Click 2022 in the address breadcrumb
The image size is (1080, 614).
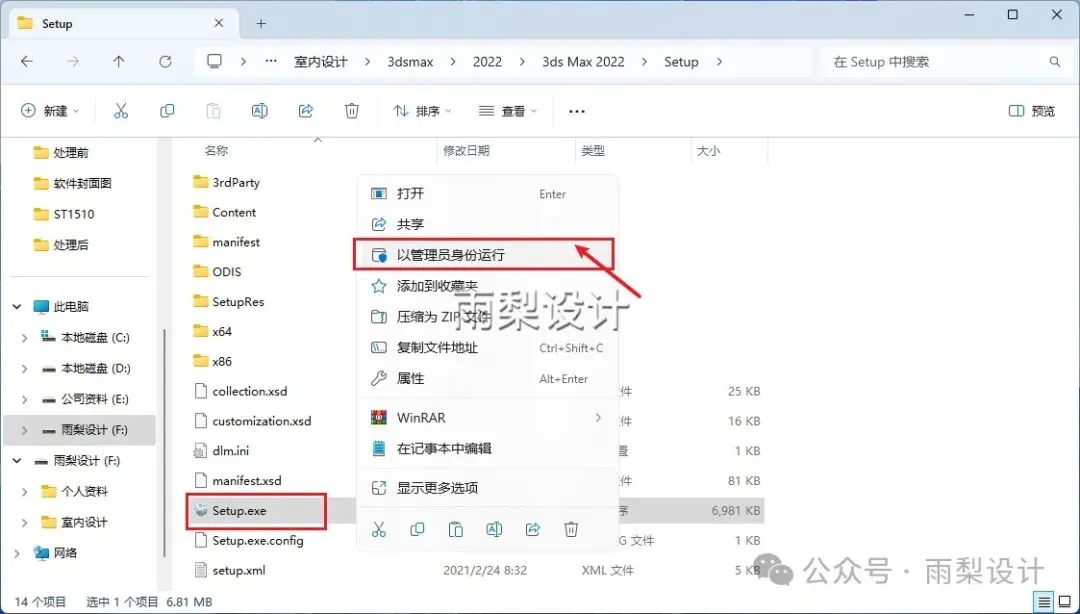pos(487,62)
